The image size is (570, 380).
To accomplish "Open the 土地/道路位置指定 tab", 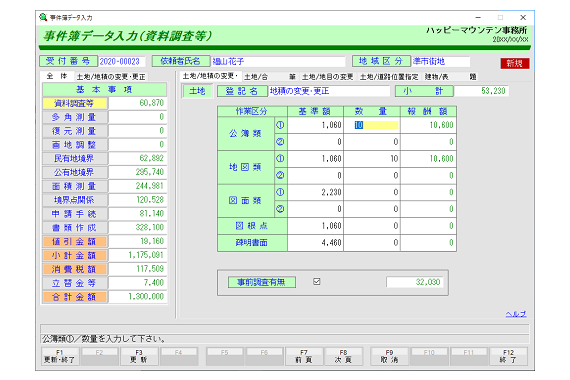I will point(389,77).
